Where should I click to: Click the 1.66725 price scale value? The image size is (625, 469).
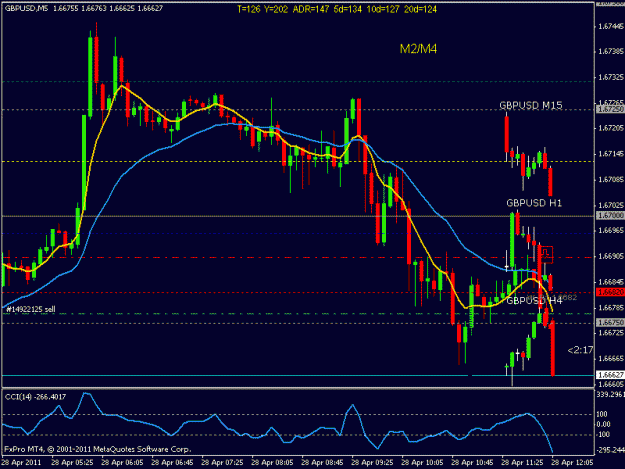(611, 332)
